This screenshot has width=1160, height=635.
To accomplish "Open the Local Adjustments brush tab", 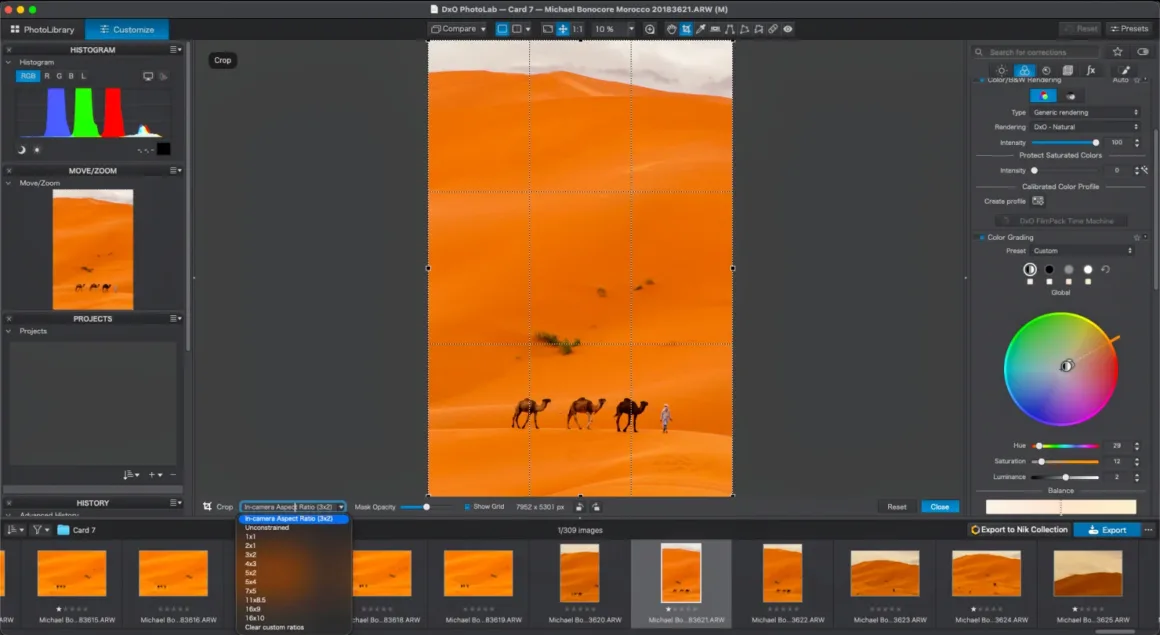I will click(1124, 70).
